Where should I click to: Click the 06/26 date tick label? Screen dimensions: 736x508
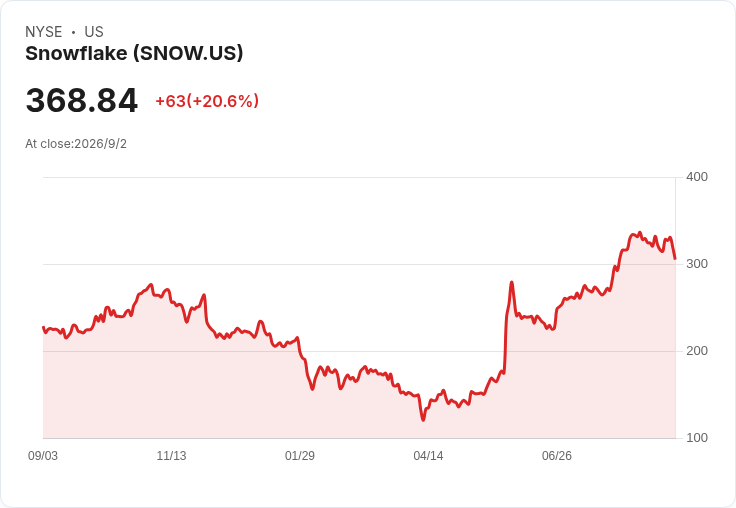[557, 456]
